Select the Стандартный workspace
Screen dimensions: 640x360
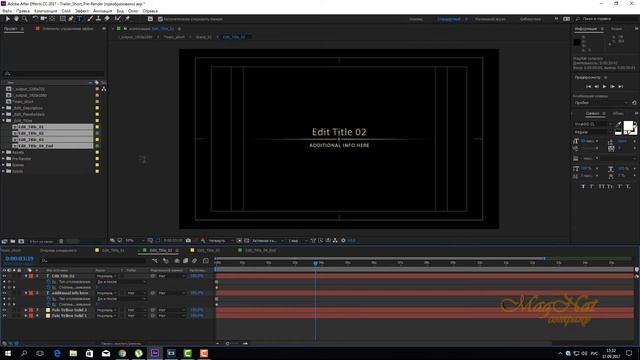[x=449, y=19]
